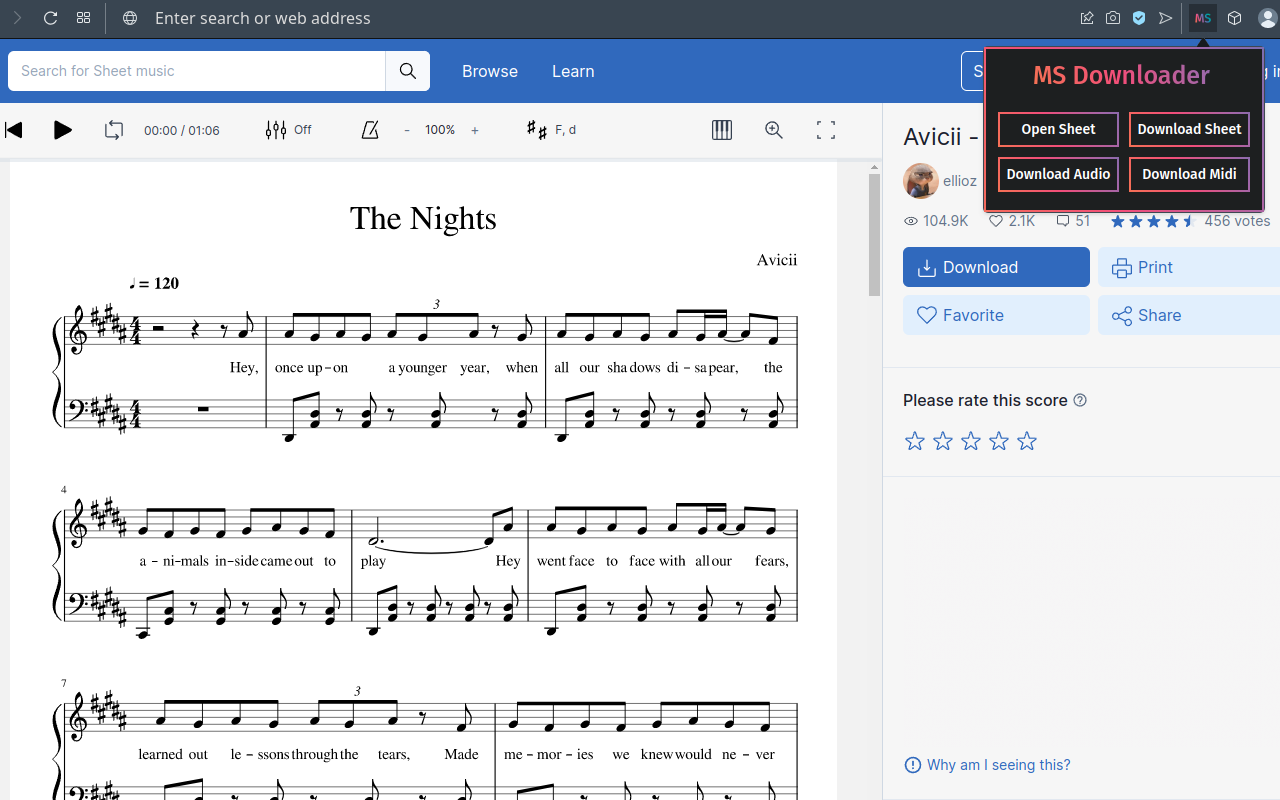Screen dimensions: 1280x800
Task: Open the MS Downloader browser extension
Action: pos(1202,18)
